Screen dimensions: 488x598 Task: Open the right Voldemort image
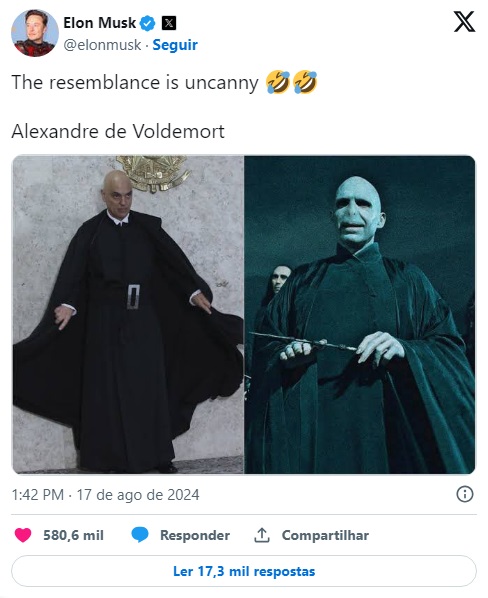coord(360,314)
